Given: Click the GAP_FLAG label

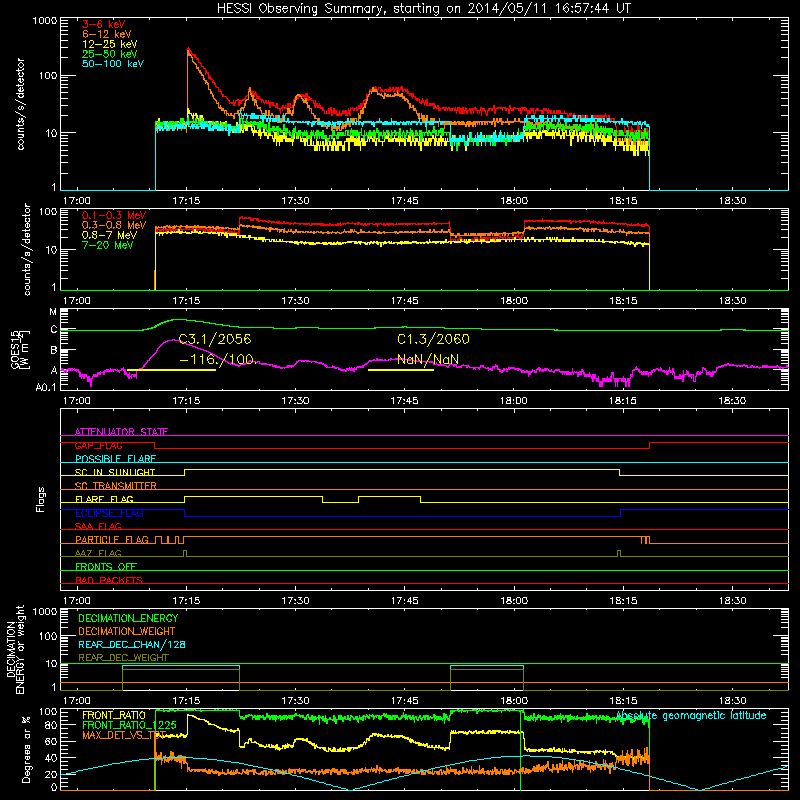Looking at the screenshot, I should click(98, 445).
